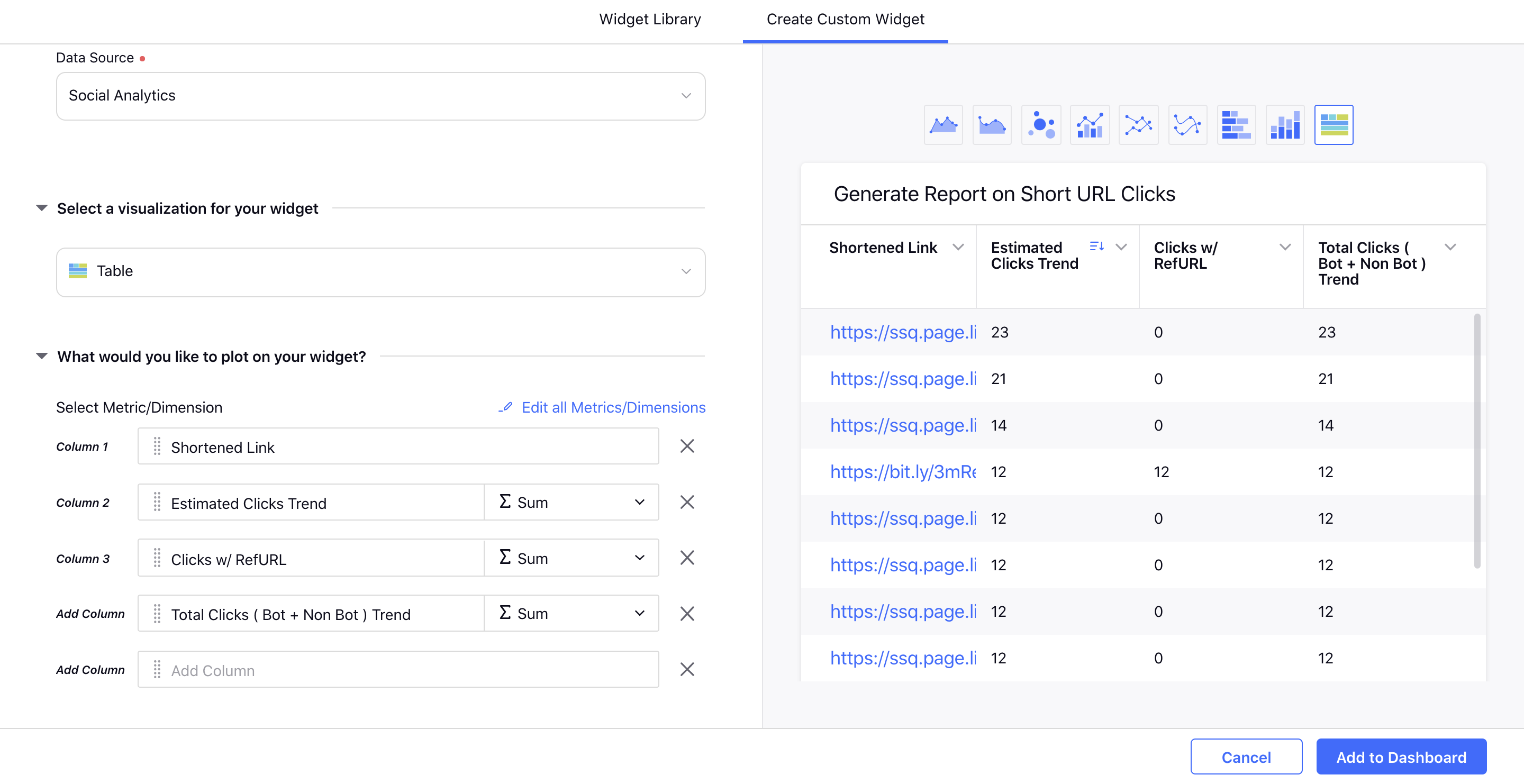Open Sum aggregation for Clicks w/ RefURL
Image resolution: width=1524 pixels, height=784 pixels.
tap(571, 558)
